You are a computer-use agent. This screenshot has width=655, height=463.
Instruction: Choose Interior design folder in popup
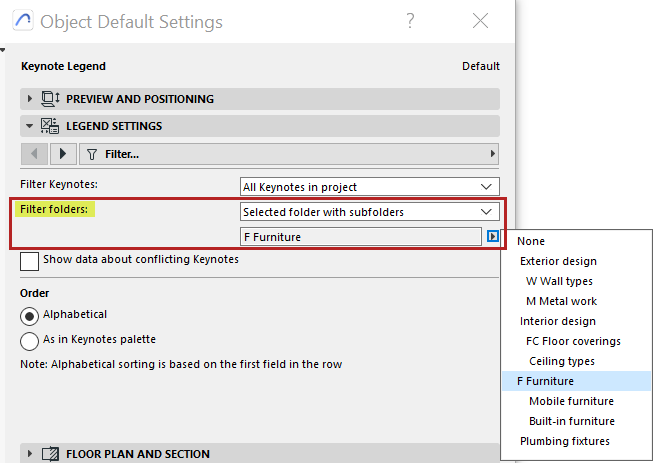[576, 321]
